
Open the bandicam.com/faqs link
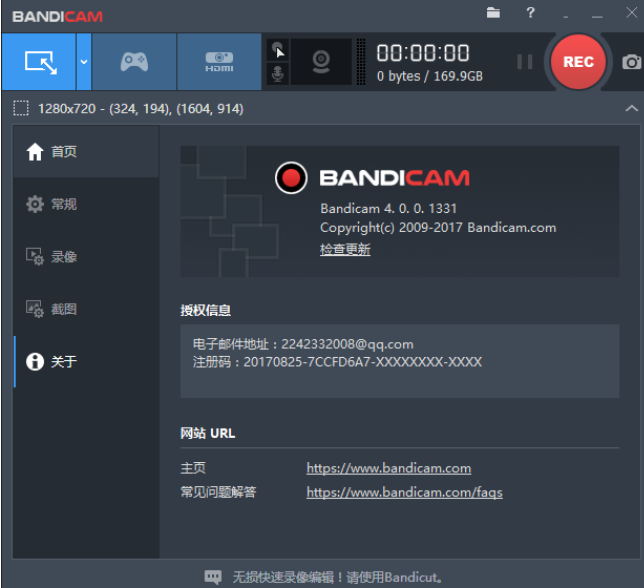pos(404,492)
